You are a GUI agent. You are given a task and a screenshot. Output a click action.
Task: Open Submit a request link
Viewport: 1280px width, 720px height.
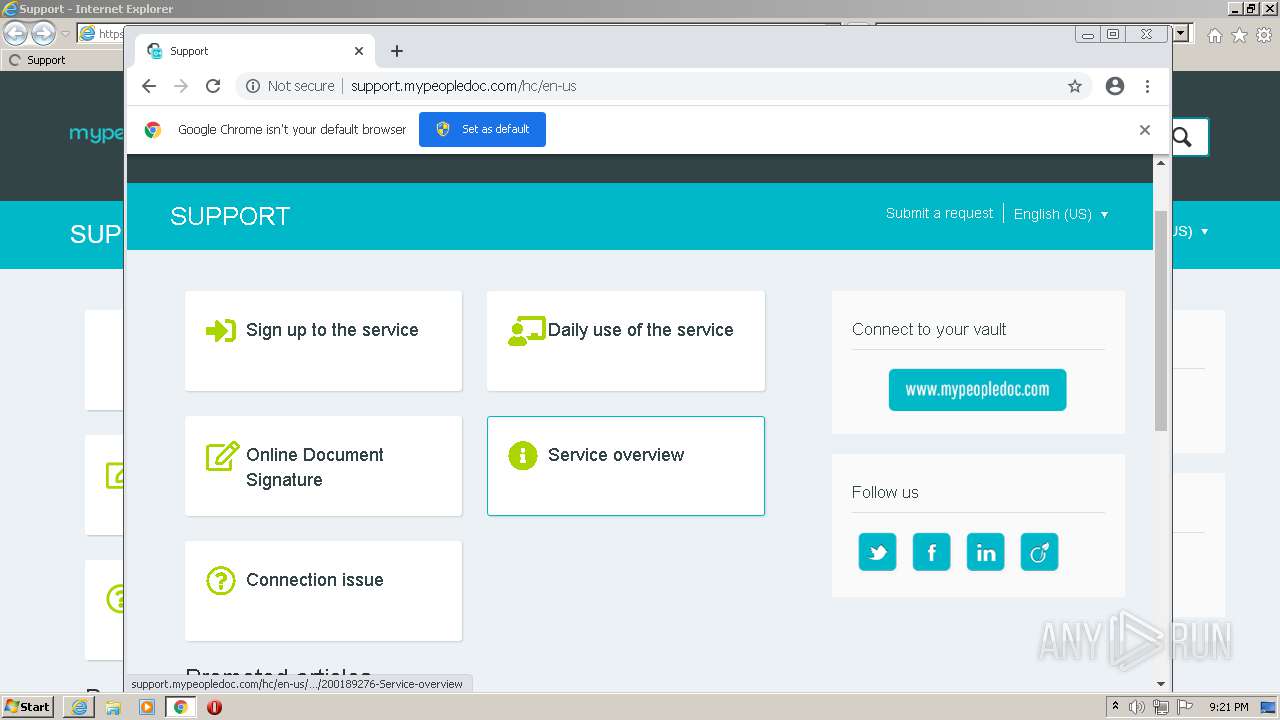(939, 213)
